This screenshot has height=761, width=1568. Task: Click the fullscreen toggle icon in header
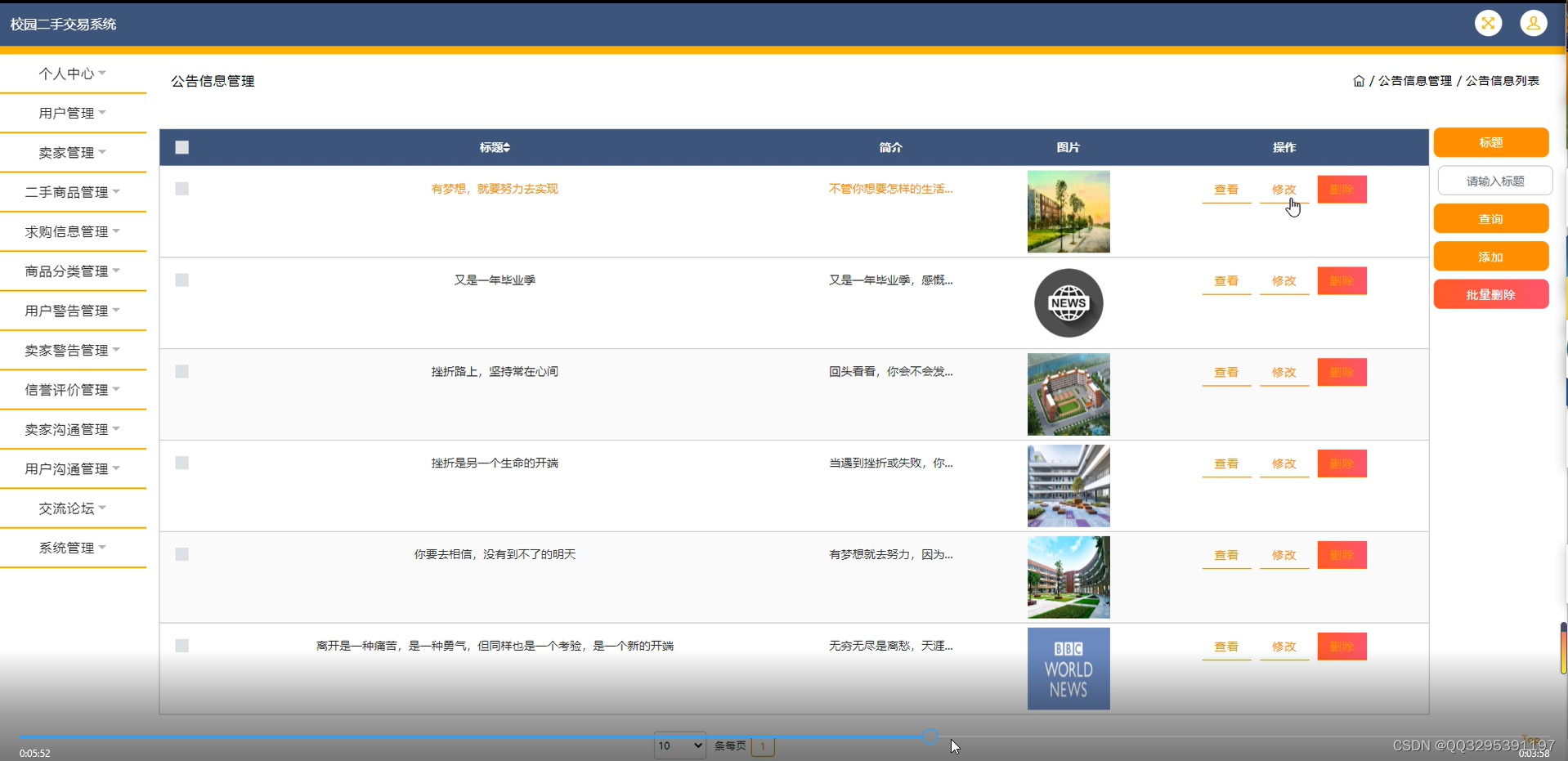[1488, 23]
